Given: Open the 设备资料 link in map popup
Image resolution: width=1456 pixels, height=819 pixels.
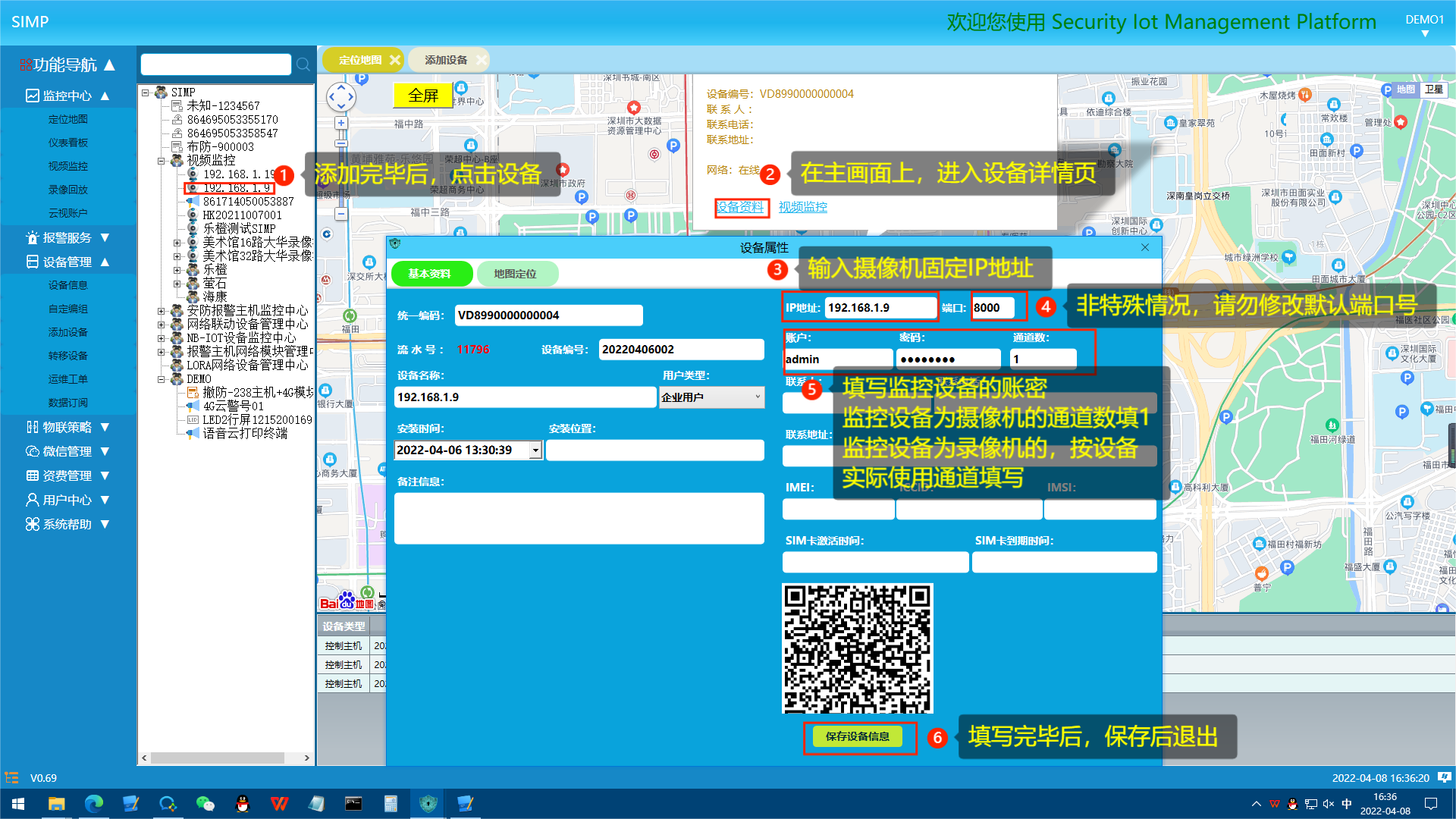Looking at the screenshot, I should click(x=740, y=207).
